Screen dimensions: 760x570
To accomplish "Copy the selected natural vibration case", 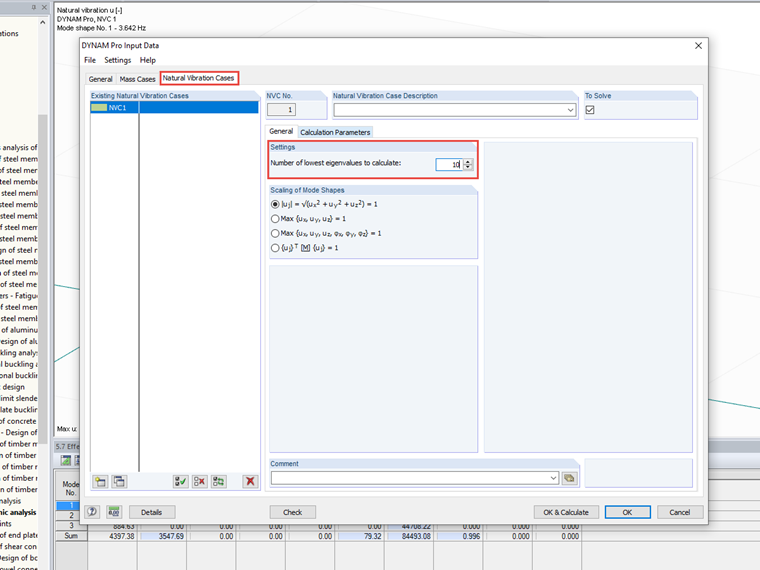I will (x=119, y=481).
